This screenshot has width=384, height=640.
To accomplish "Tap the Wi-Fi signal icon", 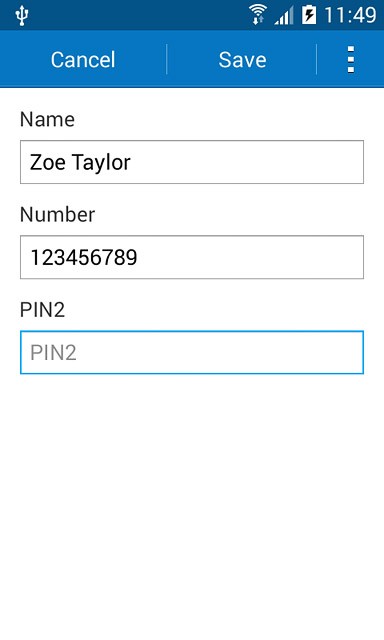I will click(x=258, y=15).
